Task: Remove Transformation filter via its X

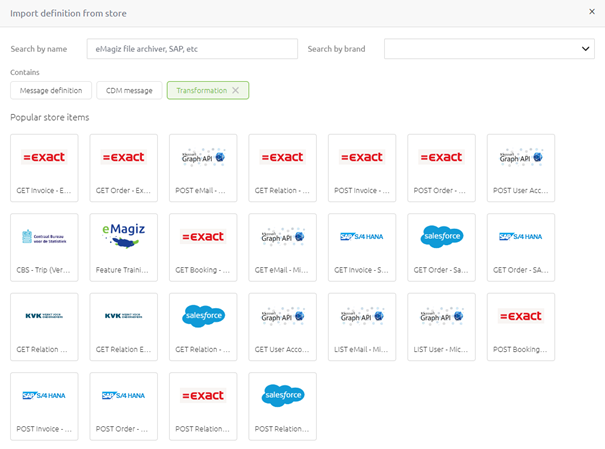Action: tap(235, 90)
